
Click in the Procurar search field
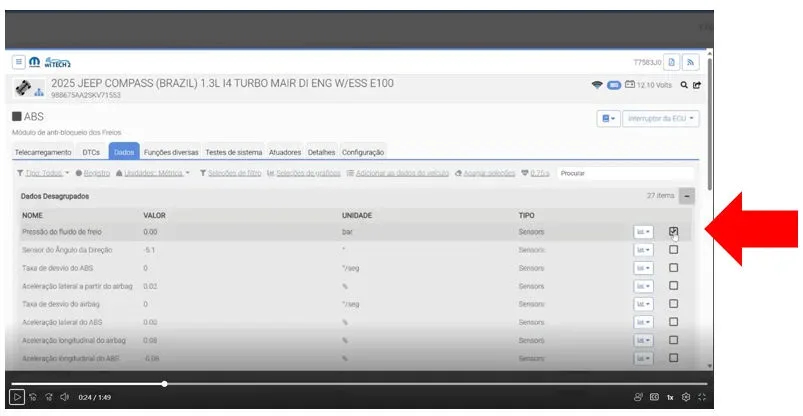(625, 173)
